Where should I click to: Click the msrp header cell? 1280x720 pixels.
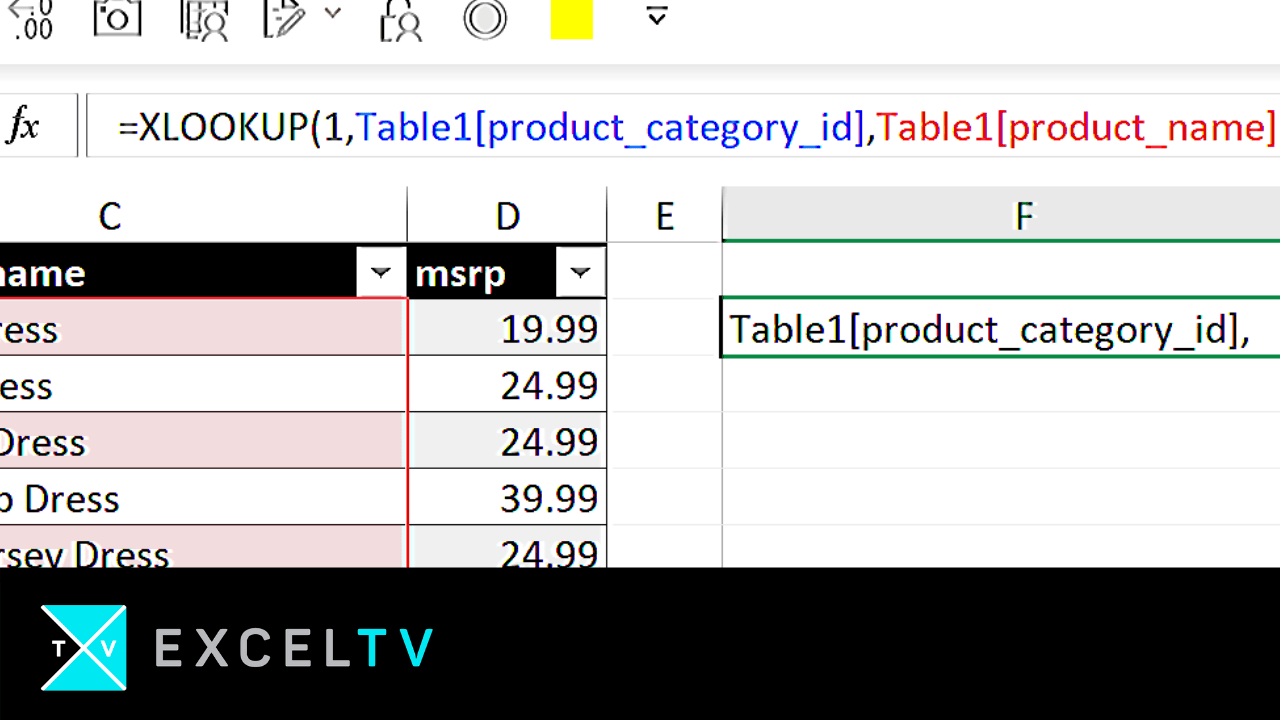[507, 271]
